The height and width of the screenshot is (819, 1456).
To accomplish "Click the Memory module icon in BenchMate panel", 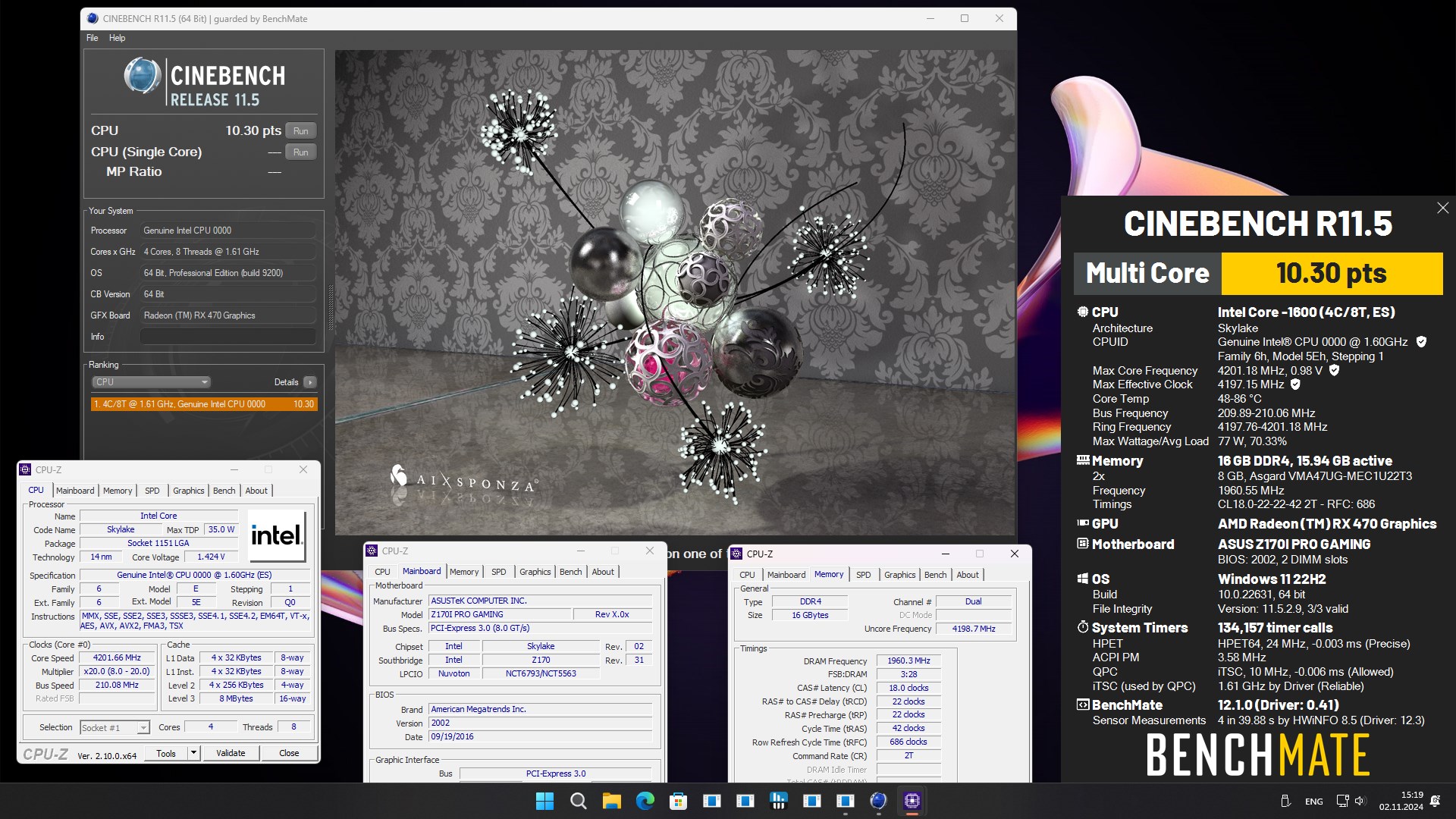I will pyautogui.click(x=1083, y=460).
